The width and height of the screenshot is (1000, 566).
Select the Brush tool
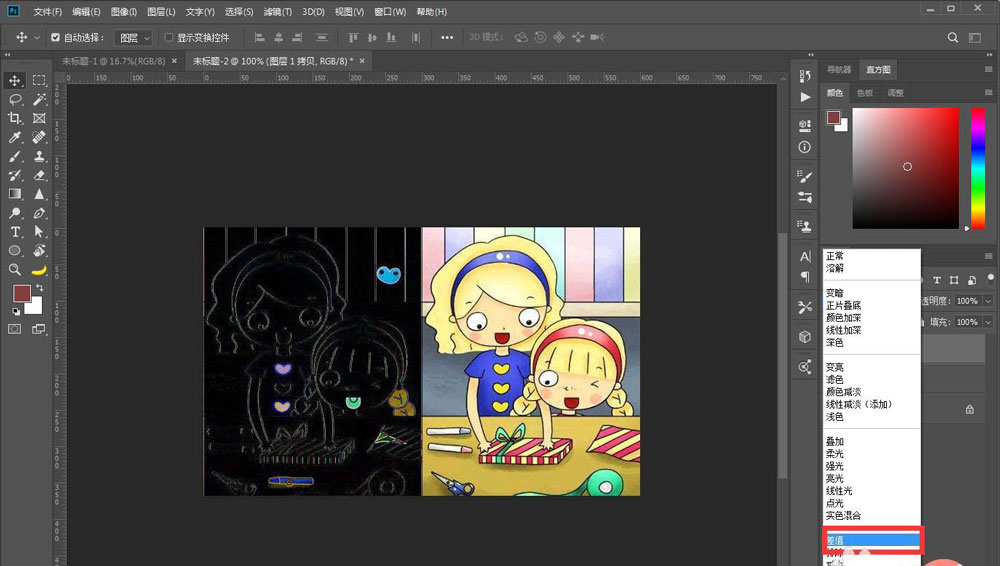point(15,156)
